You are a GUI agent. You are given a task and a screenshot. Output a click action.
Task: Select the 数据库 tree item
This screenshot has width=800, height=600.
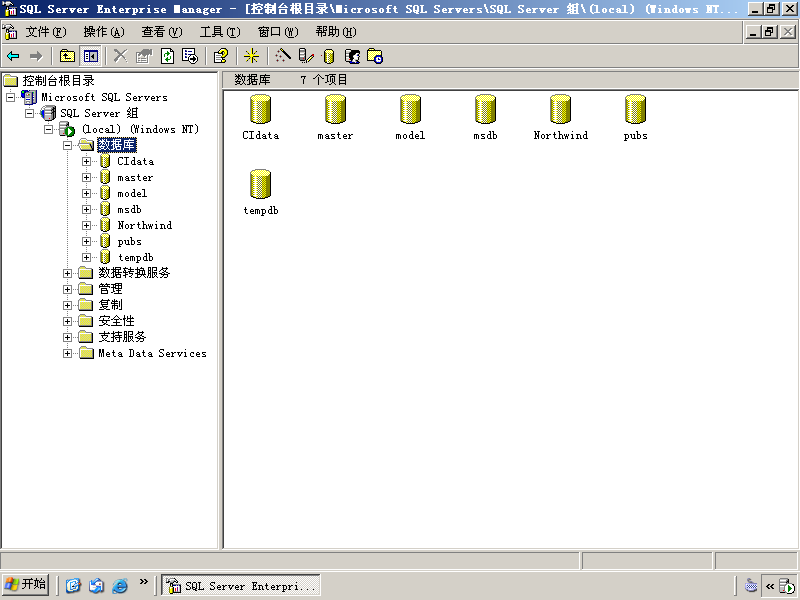(117, 145)
